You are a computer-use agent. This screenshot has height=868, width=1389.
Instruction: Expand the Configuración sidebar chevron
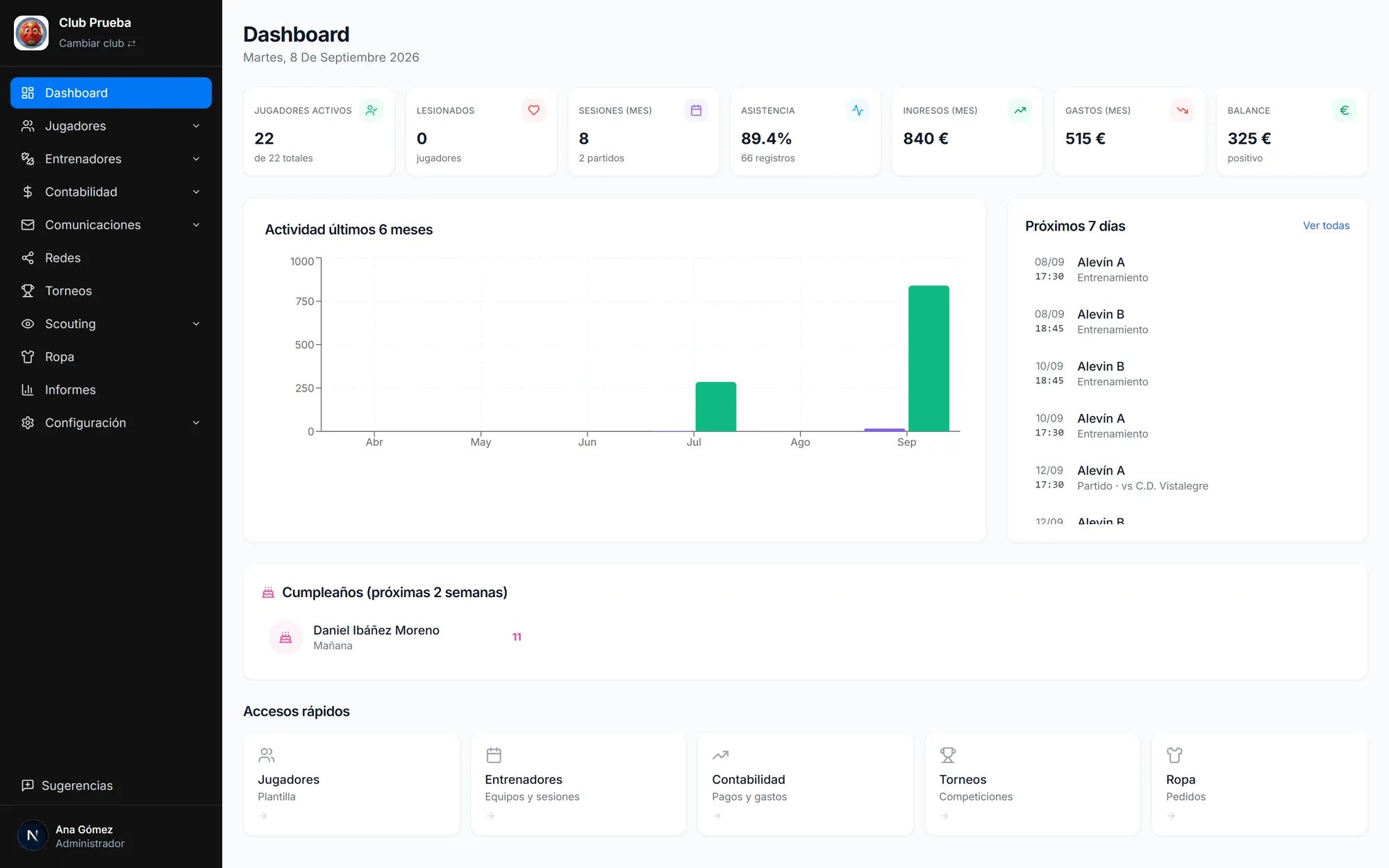(x=196, y=423)
